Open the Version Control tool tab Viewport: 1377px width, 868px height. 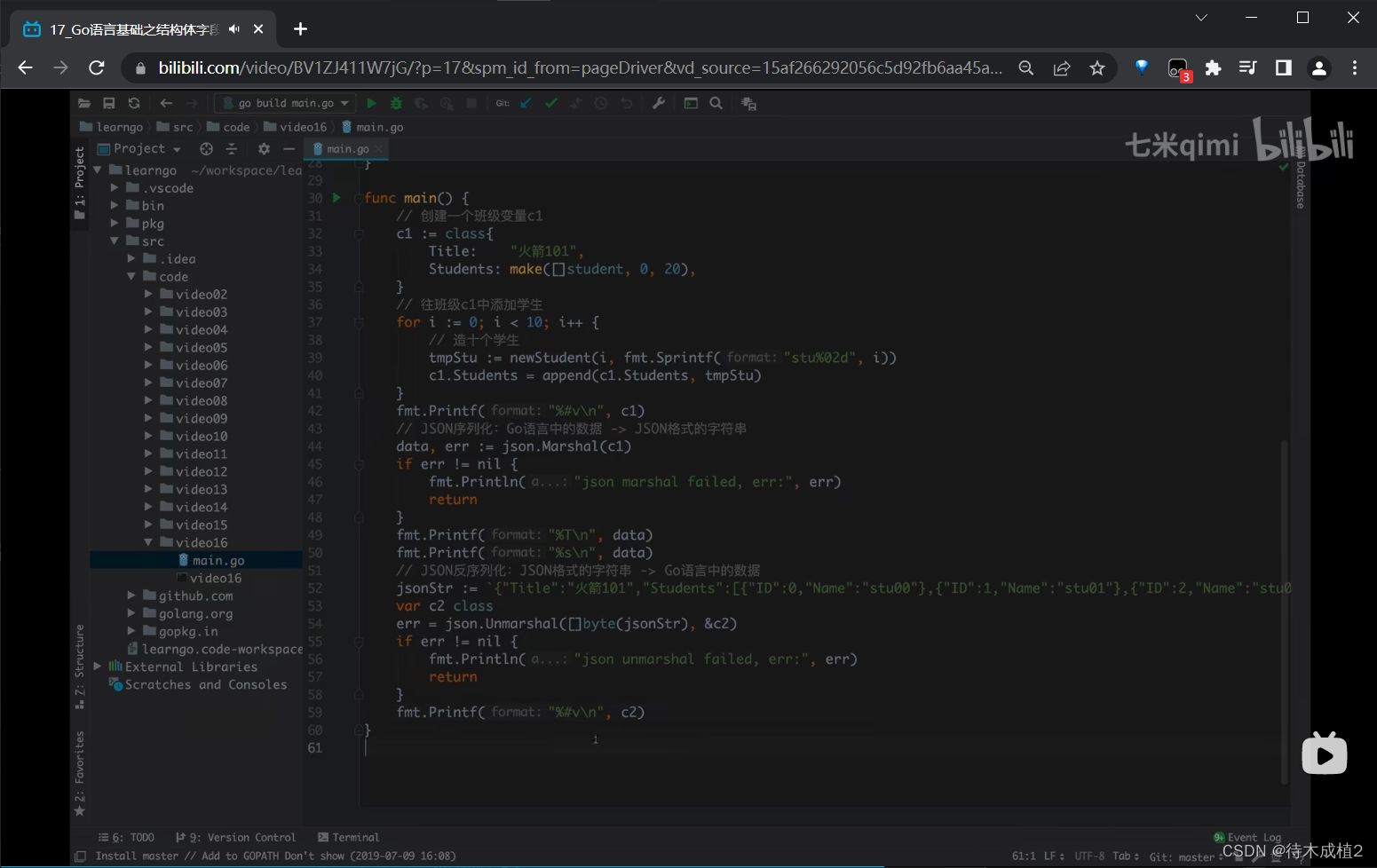point(236,837)
